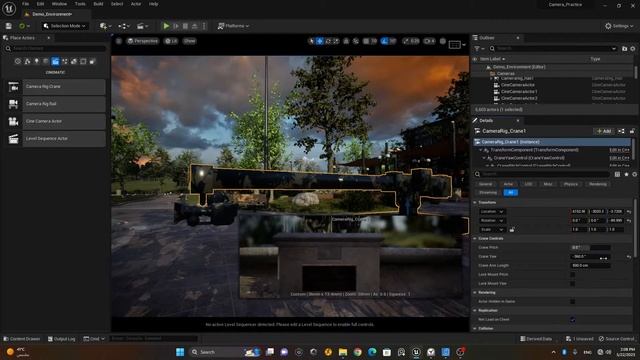This screenshot has width=640, height=360.
Task: Select the Volumes category icon in Place Actors
Action: point(83,61)
